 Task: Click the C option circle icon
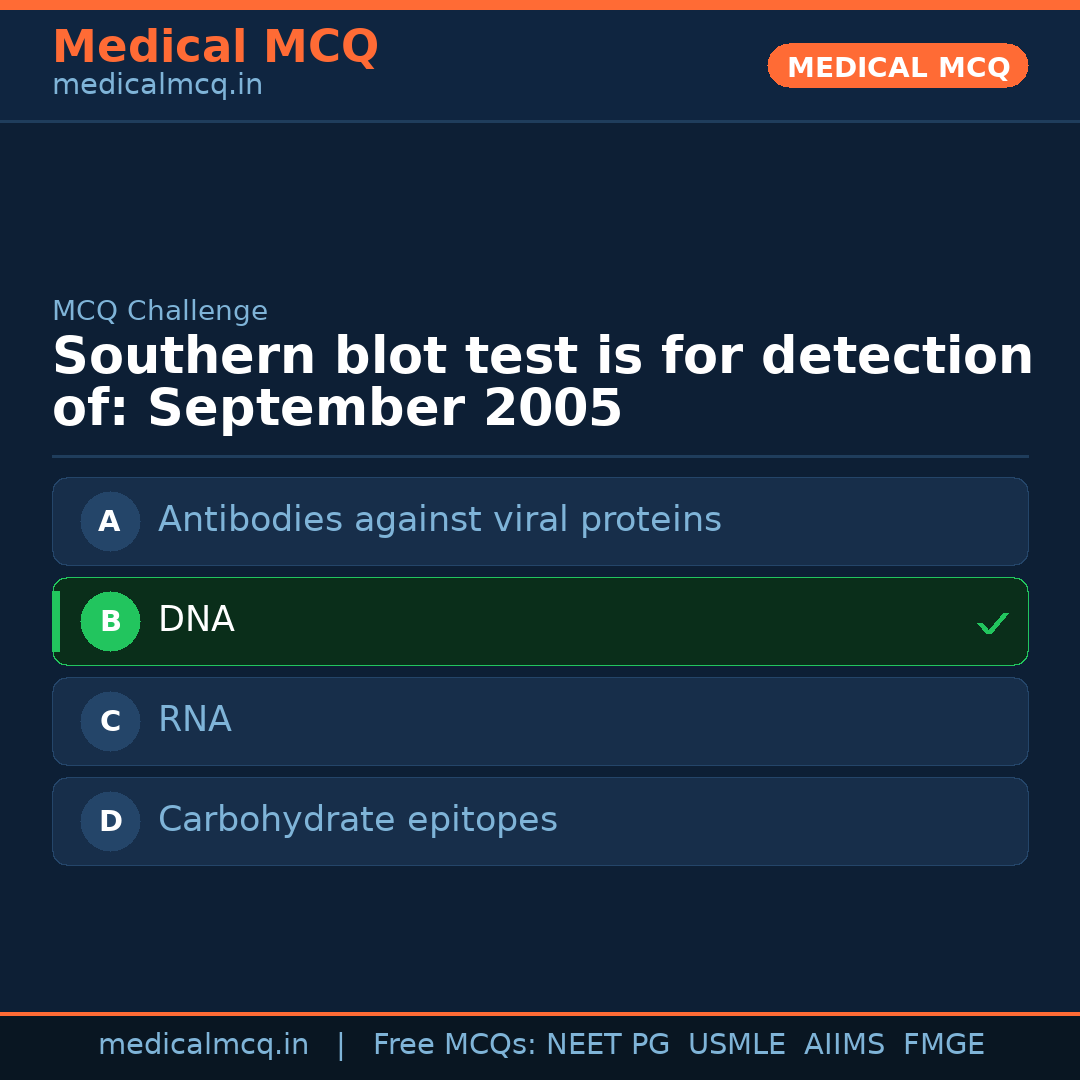coord(110,721)
